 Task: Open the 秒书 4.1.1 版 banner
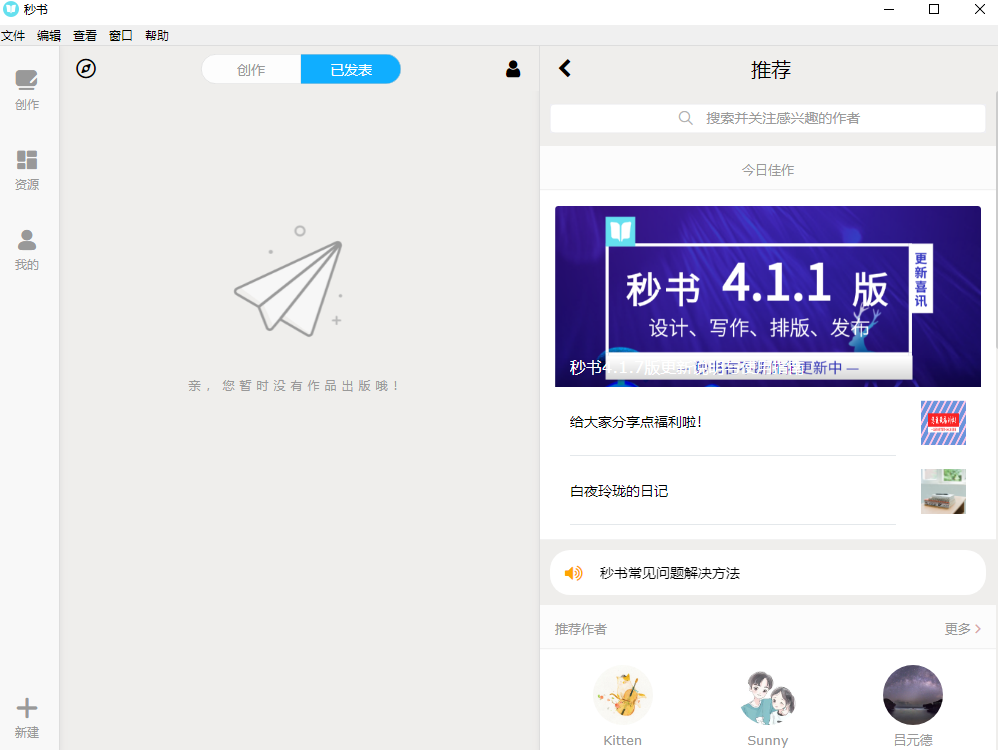pyautogui.click(x=767, y=296)
